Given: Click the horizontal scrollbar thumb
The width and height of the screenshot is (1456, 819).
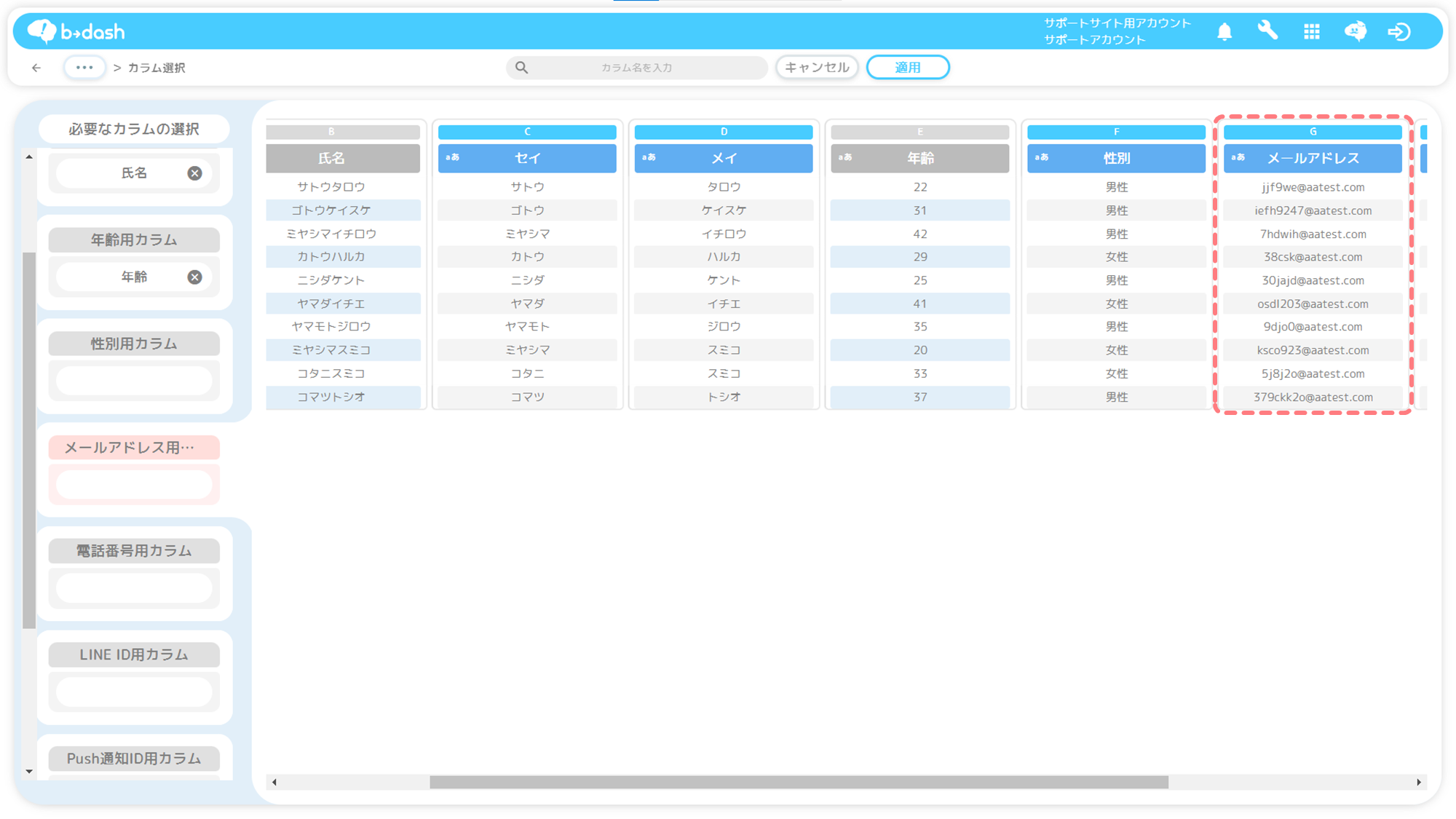Looking at the screenshot, I should pyautogui.click(x=799, y=782).
